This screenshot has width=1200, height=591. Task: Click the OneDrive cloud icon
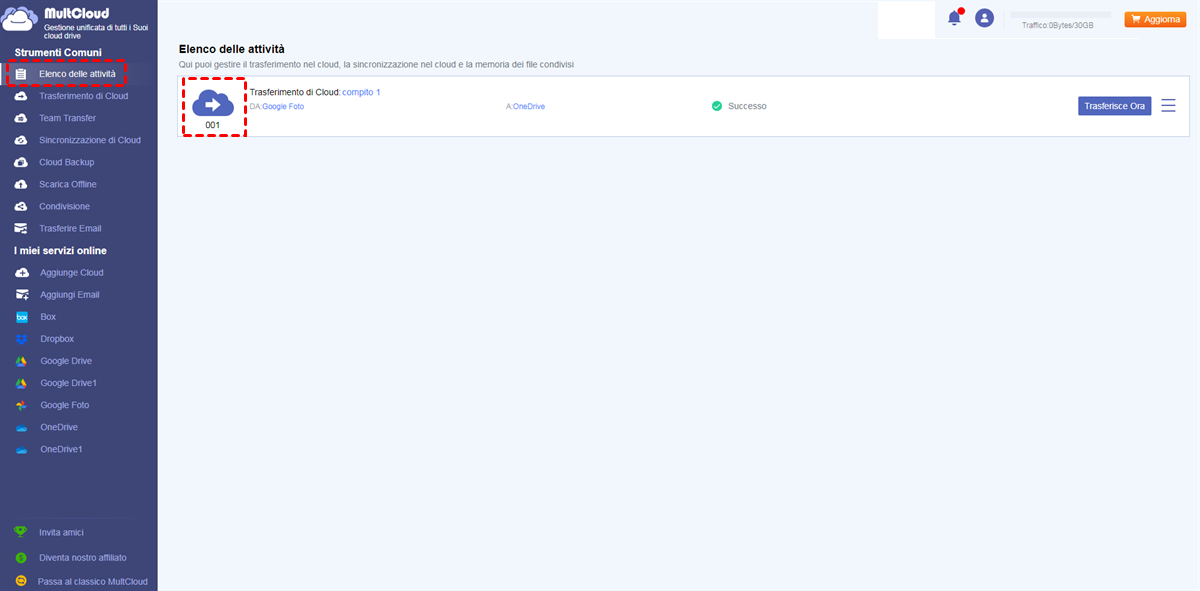[22, 427]
